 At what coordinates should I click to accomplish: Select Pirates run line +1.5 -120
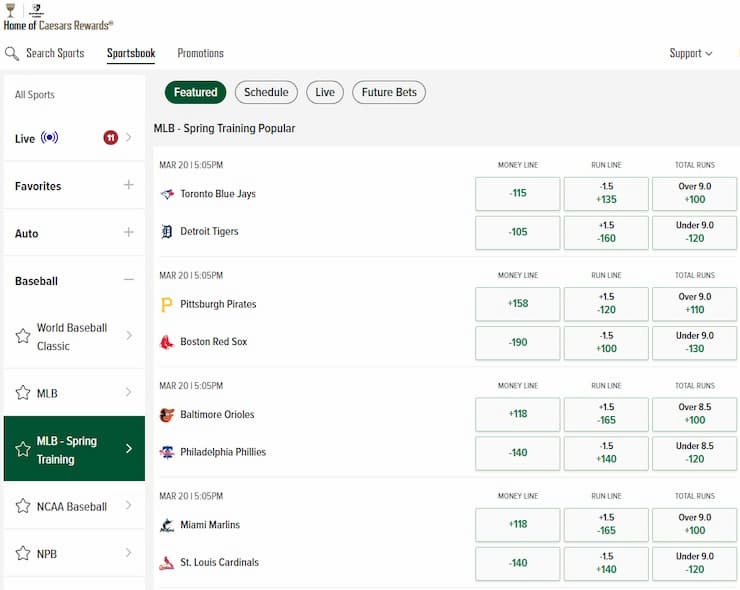pos(606,304)
